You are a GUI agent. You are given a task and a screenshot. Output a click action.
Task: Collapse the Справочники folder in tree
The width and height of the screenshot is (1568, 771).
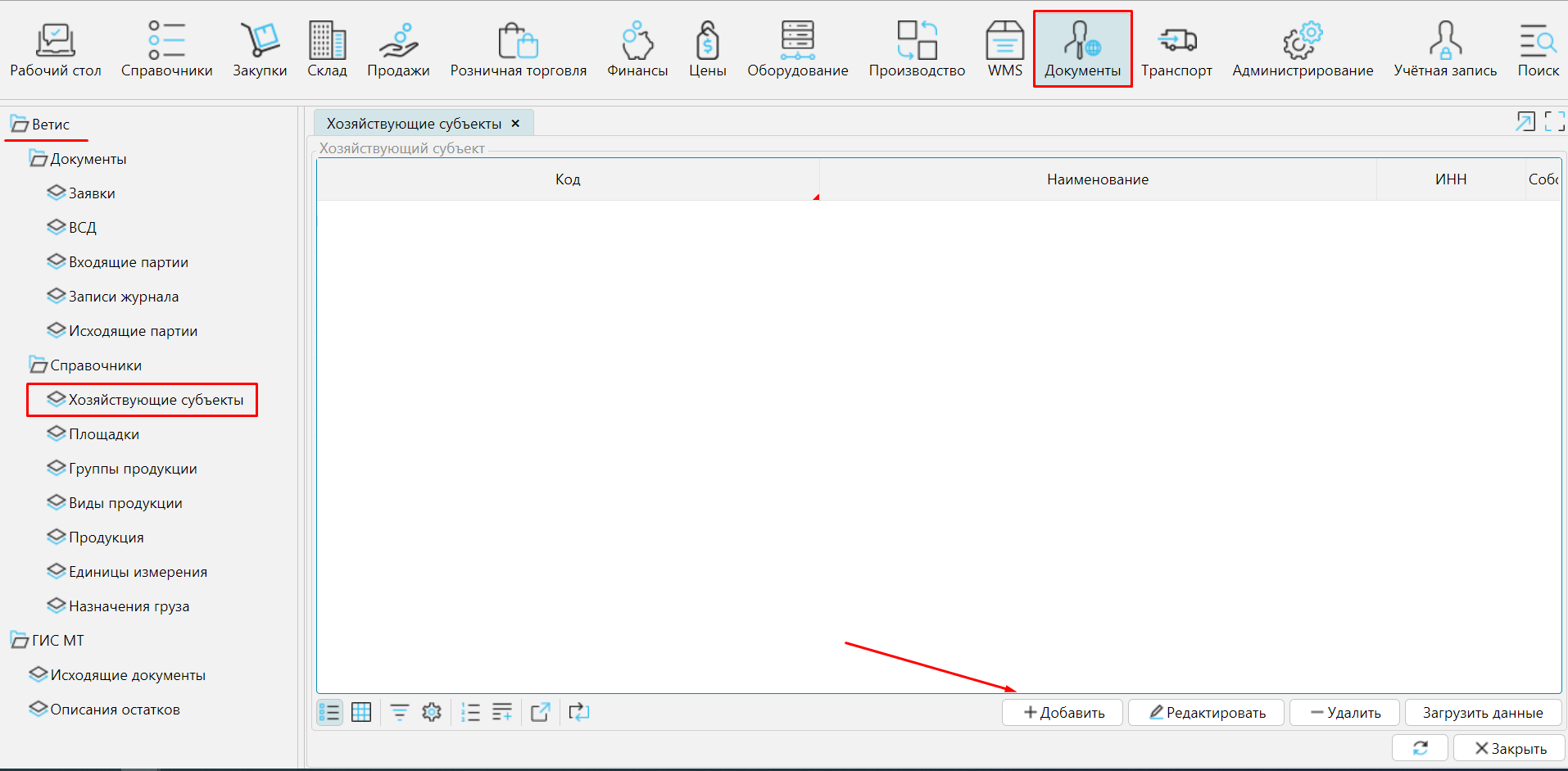click(x=38, y=365)
